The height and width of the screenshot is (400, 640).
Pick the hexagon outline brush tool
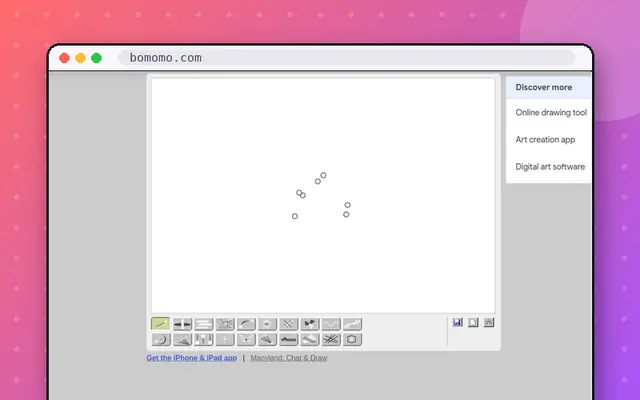coord(352,339)
